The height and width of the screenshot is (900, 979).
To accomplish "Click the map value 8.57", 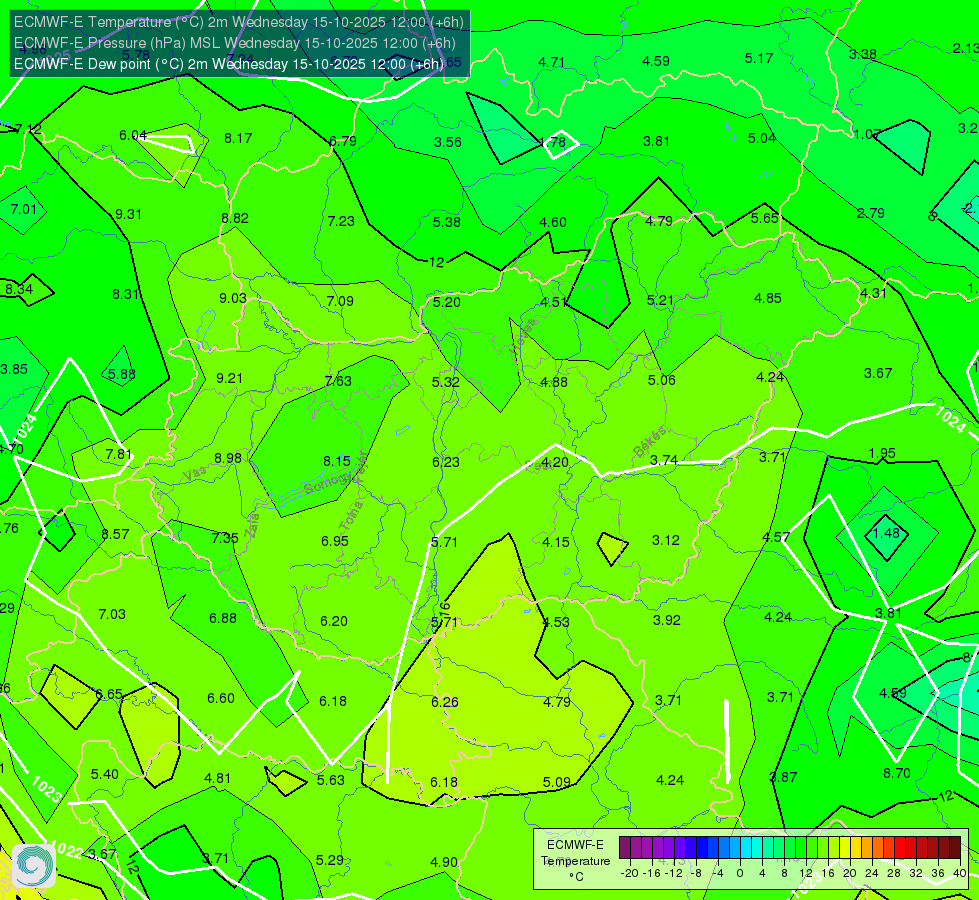I will pos(116,535).
